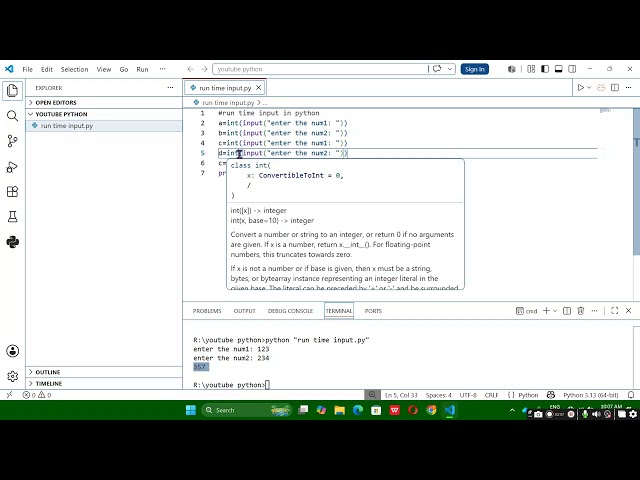Select Python 3.13 interpreter in status bar
The height and width of the screenshot is (480, 640).
pos(591,395)
